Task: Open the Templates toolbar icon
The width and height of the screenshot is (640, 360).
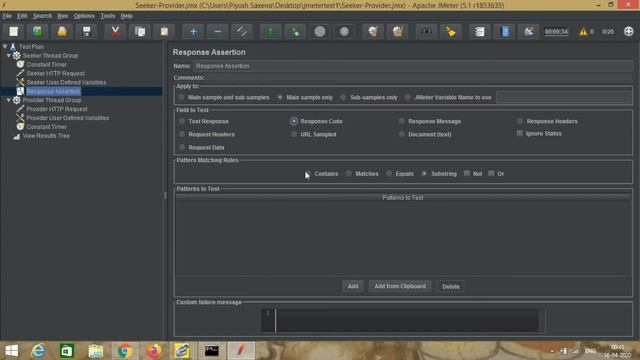Action: (38, 31)
